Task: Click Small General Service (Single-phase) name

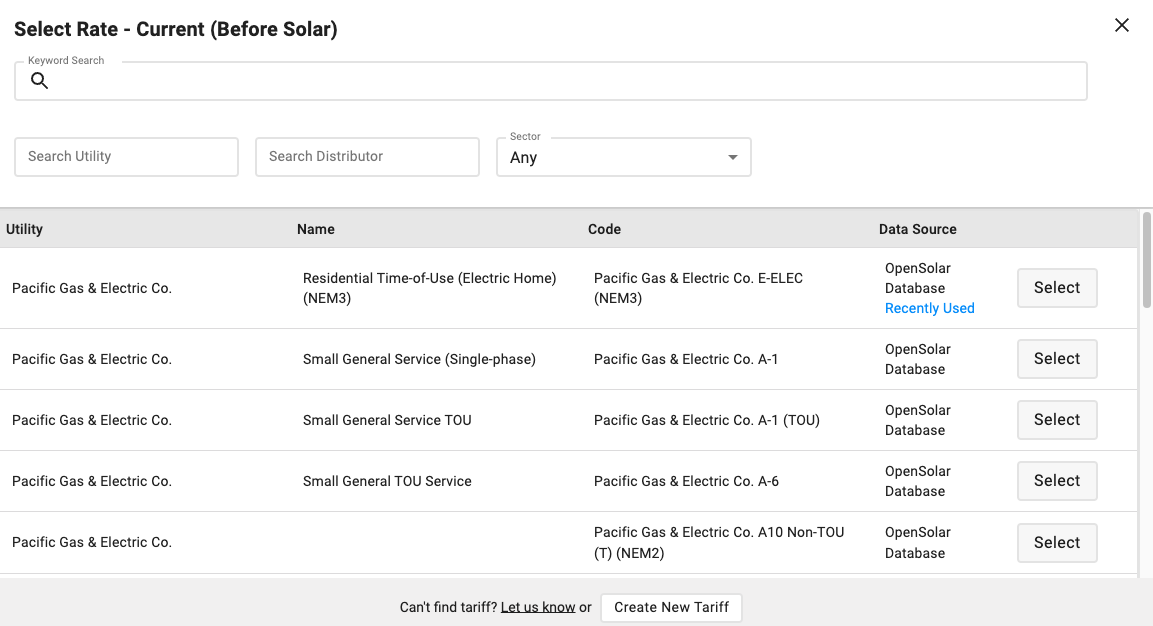Action: pyautogui.click(x=419, y=359)
